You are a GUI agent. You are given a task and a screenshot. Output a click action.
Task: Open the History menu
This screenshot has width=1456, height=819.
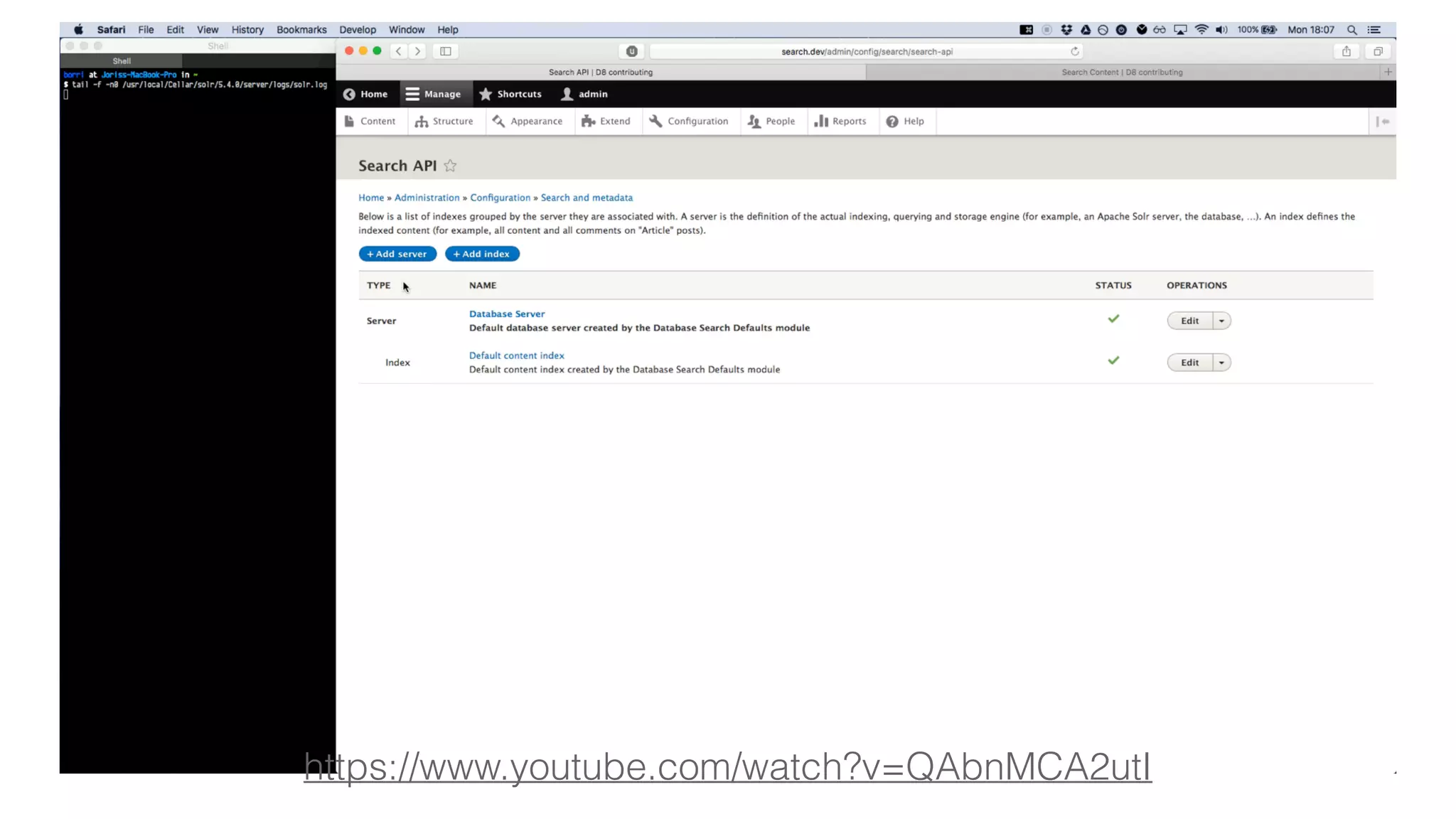pos(247,30)
